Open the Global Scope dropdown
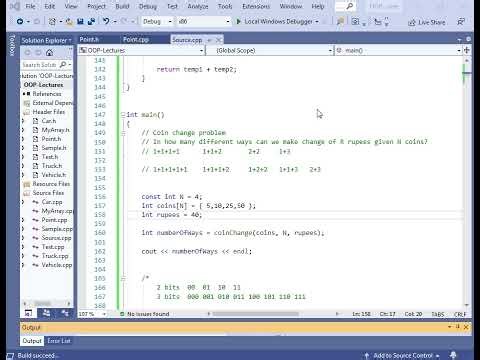Viewport: 480px width, 360px height. [x=270, y=50]
